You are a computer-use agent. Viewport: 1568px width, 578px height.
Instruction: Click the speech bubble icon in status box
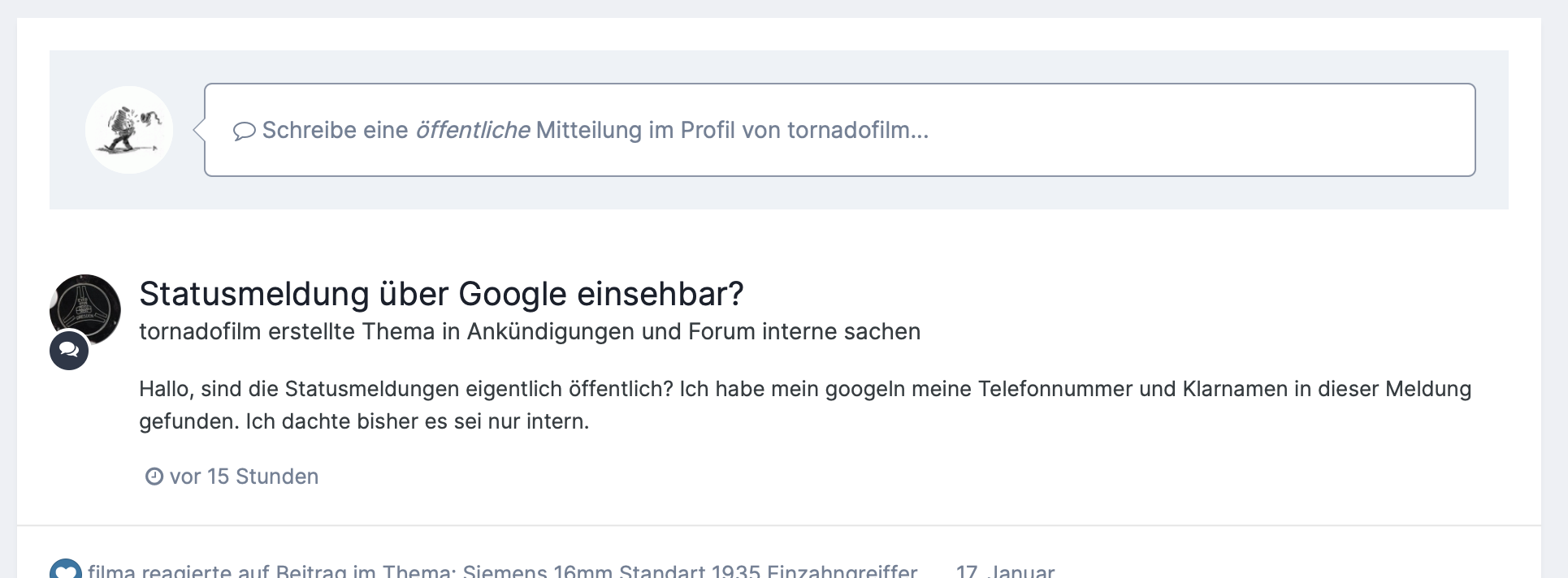click(x=244, y=131)
